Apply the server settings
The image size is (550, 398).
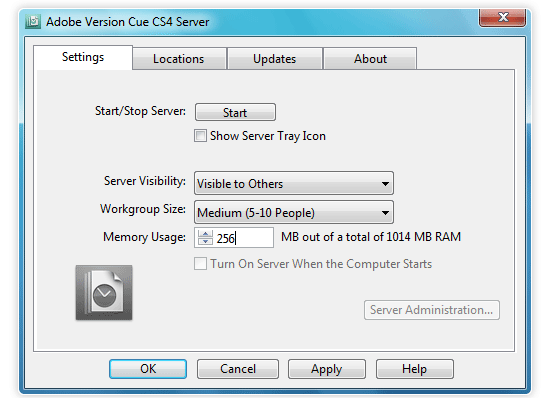[x=327, y=369]
